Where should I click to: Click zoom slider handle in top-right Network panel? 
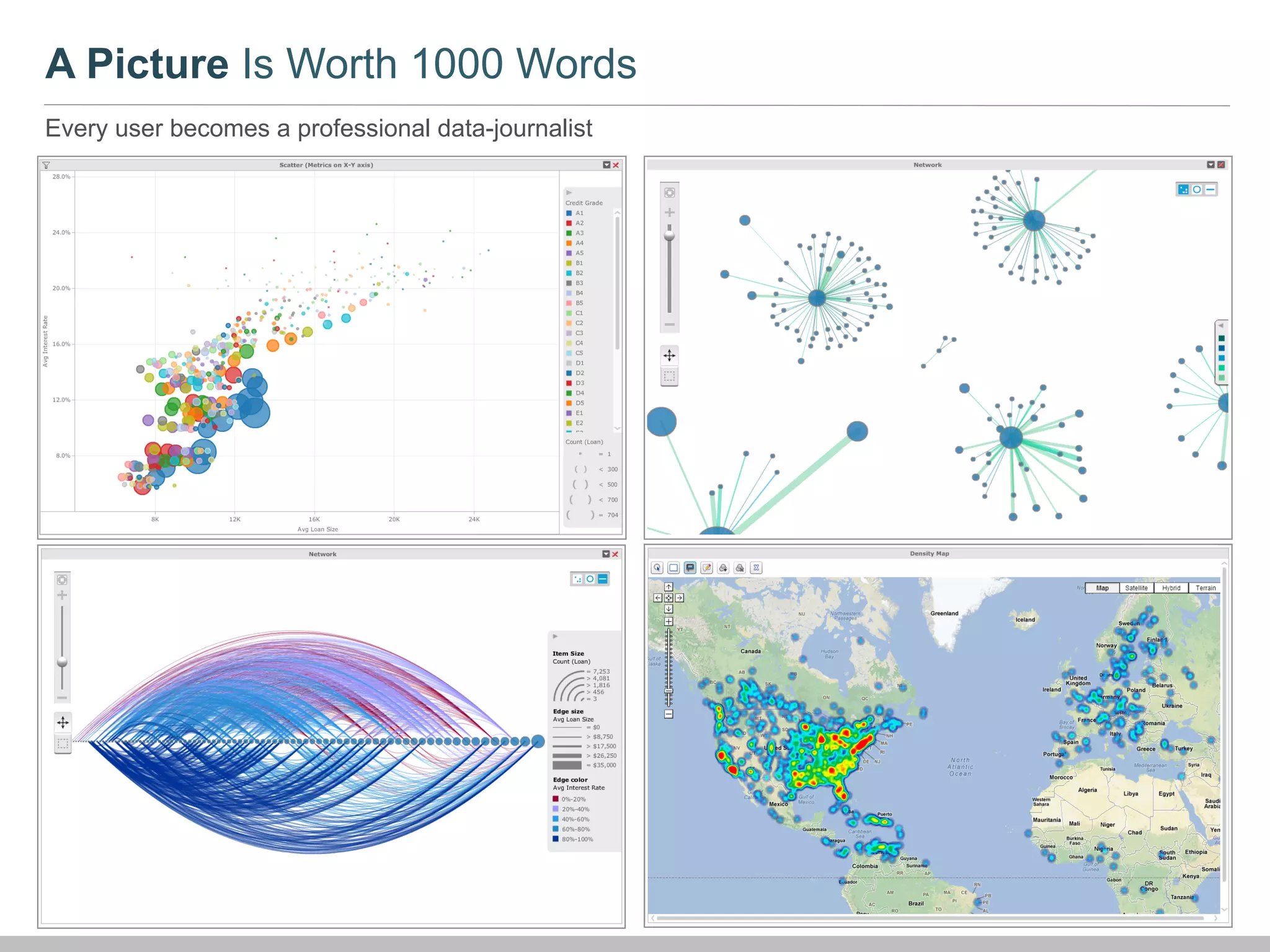point(670,236)
